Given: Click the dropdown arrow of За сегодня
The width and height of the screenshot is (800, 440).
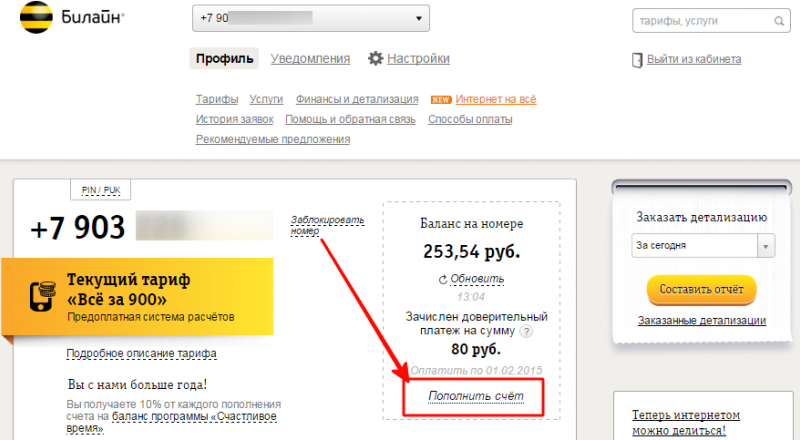Looking at the screenshot, I should pos(766,246).
